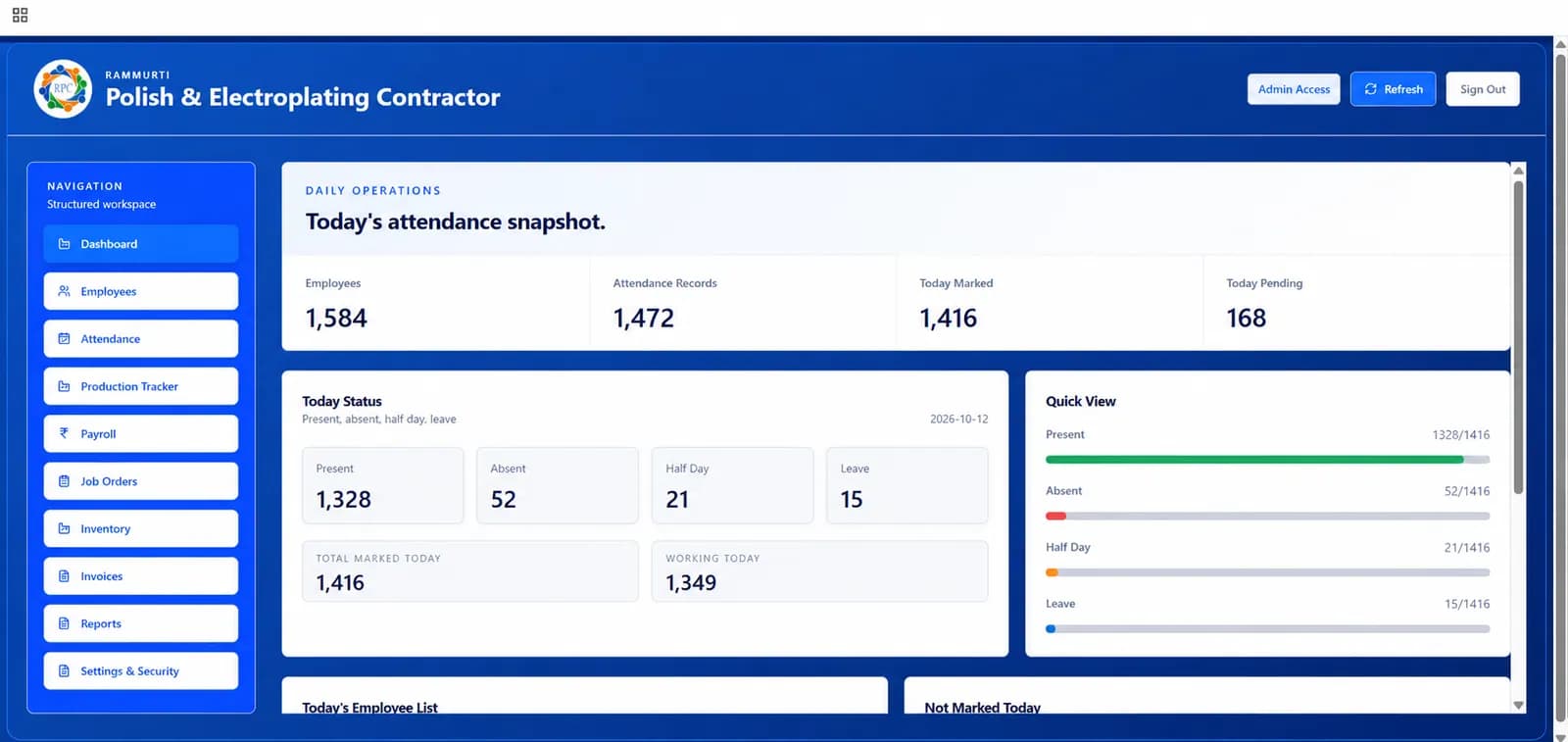
Task: Click the Production Tracker folder icon
Action: 64,386
